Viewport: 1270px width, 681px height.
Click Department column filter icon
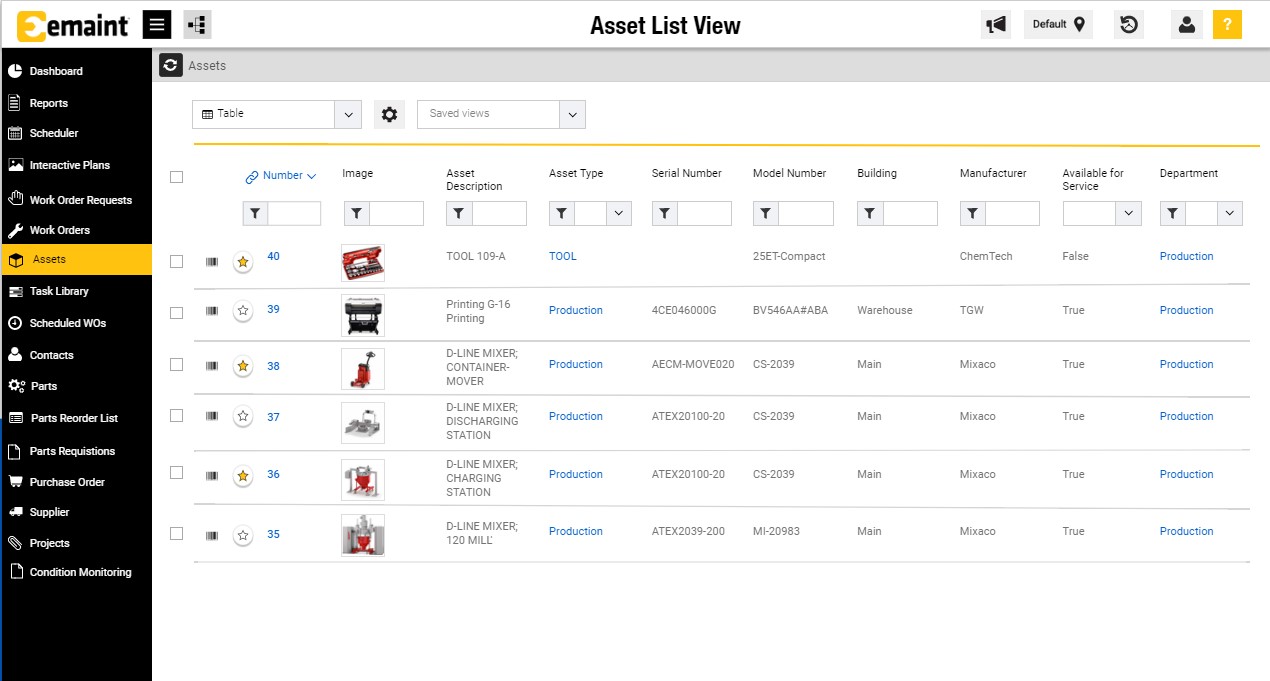[1173, 213]
